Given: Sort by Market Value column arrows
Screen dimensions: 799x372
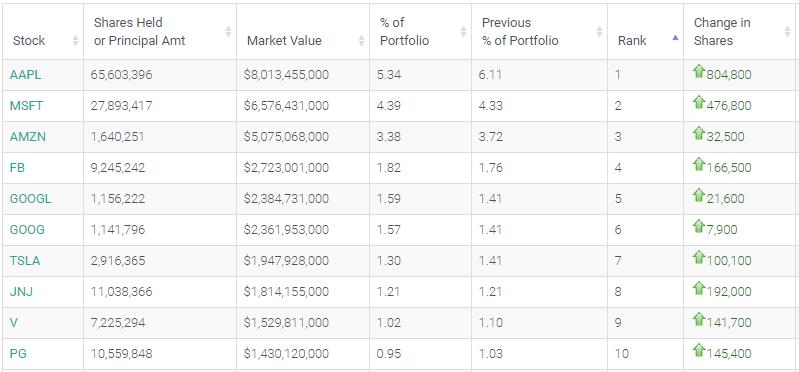Looking at the screenshot, I should [361, 41].
